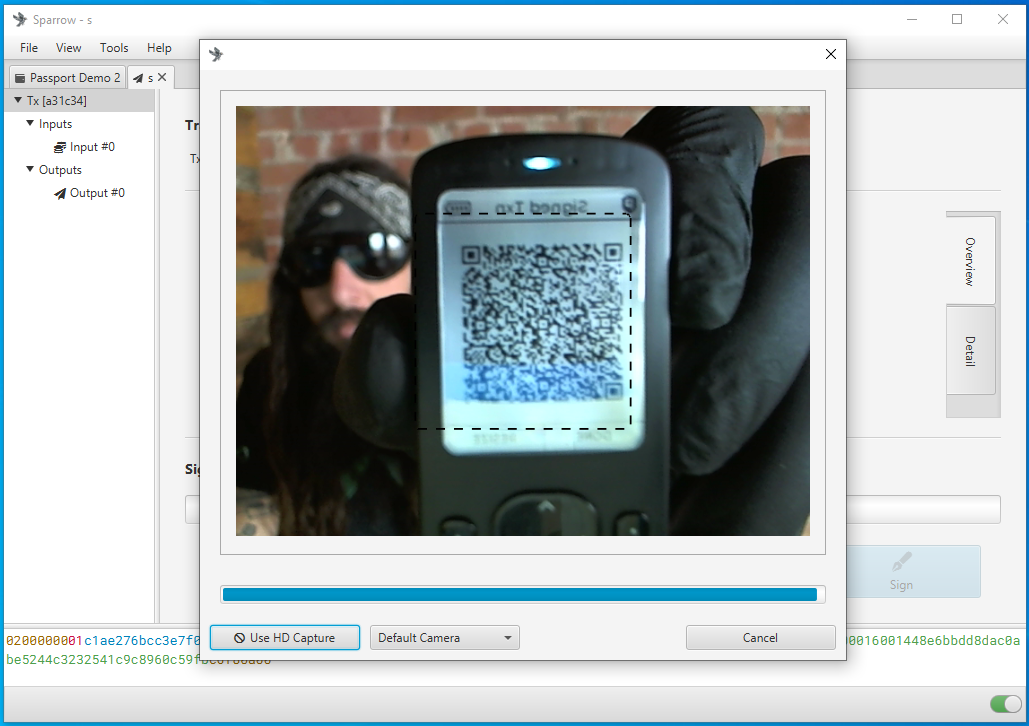Click the Input #0 coins icon
Screen dimensions: 1029x726
pos(60,147)
